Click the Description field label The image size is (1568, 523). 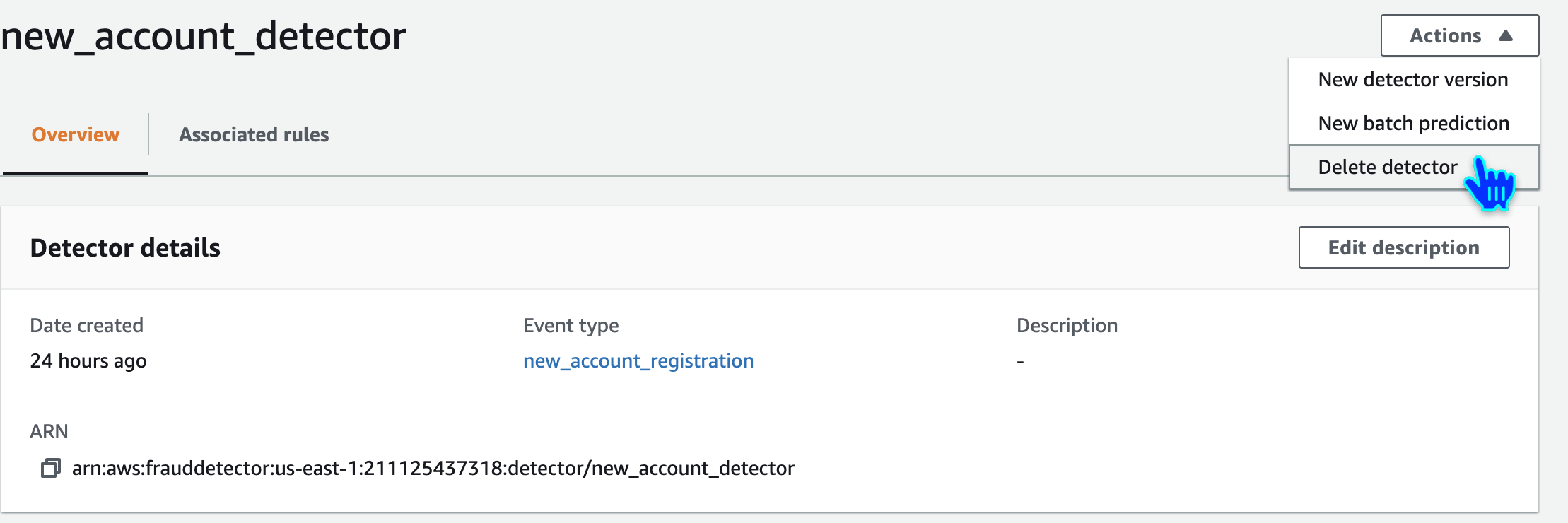(x=1067, y=326)
